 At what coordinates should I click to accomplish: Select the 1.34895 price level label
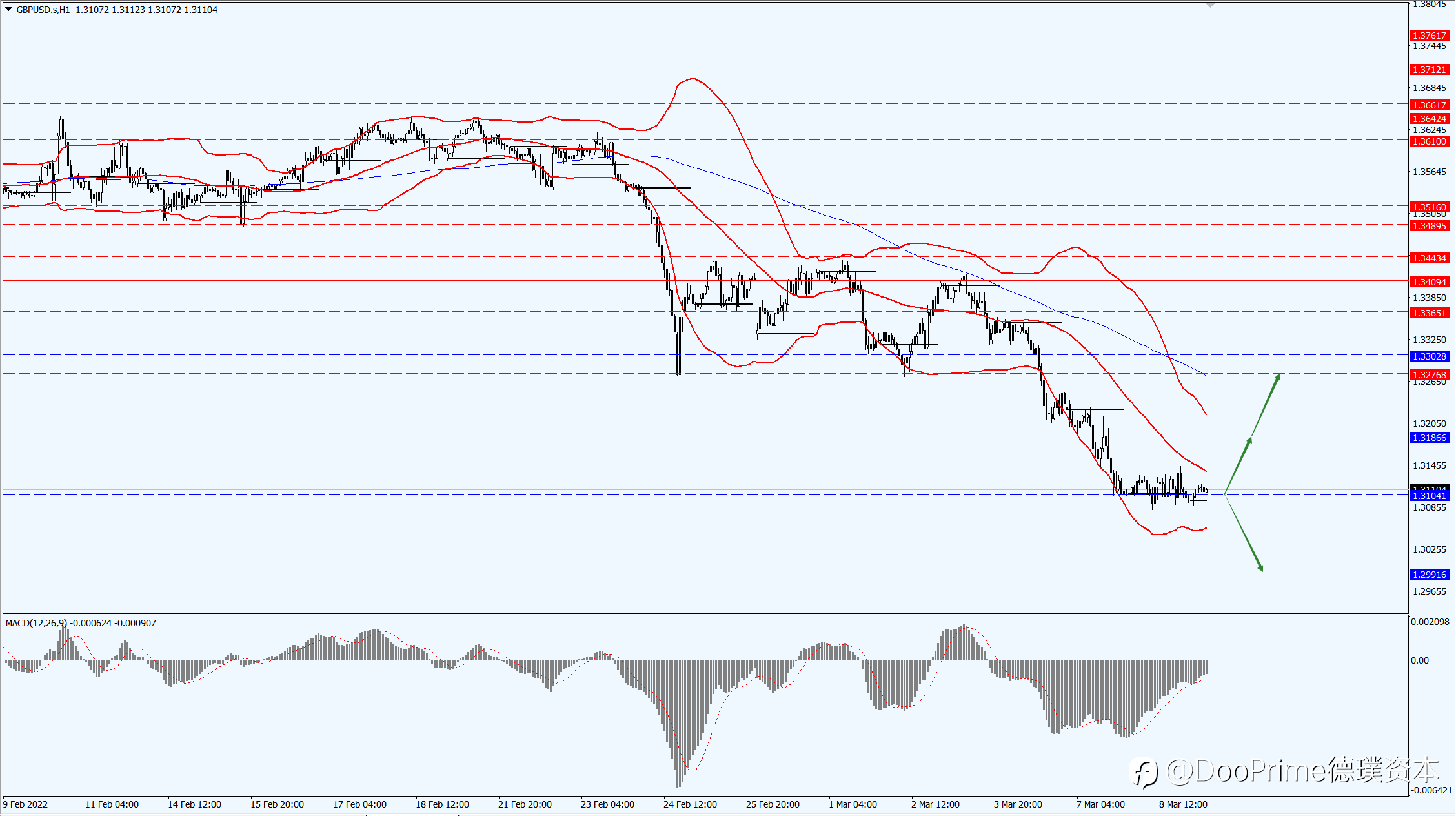(1429, 226)
